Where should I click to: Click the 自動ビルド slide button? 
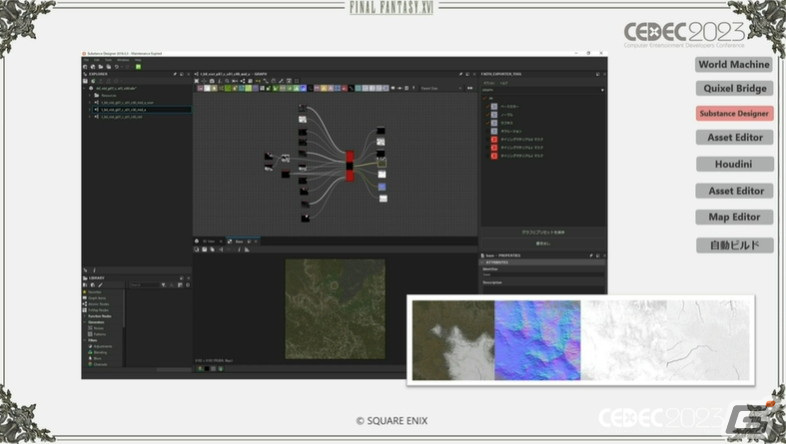(734, 245)
